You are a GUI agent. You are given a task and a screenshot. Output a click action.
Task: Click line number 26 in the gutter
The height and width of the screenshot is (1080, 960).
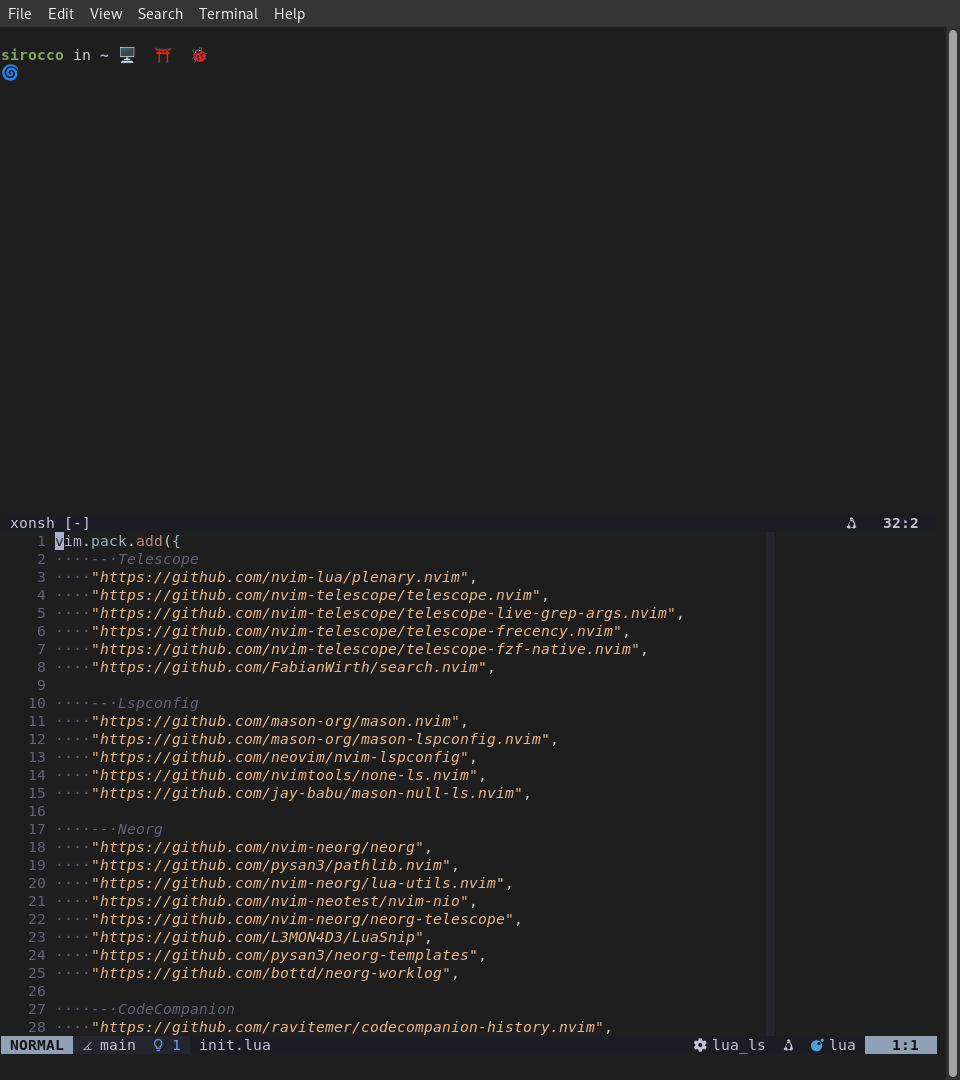click(x=36, y=991)
